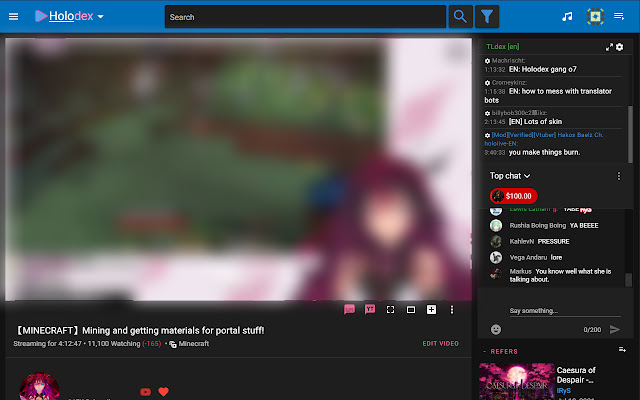The height and width of the screenshot is (400, 640).
Task: Click the IRyS channel name link
Action: pos(564,391)
